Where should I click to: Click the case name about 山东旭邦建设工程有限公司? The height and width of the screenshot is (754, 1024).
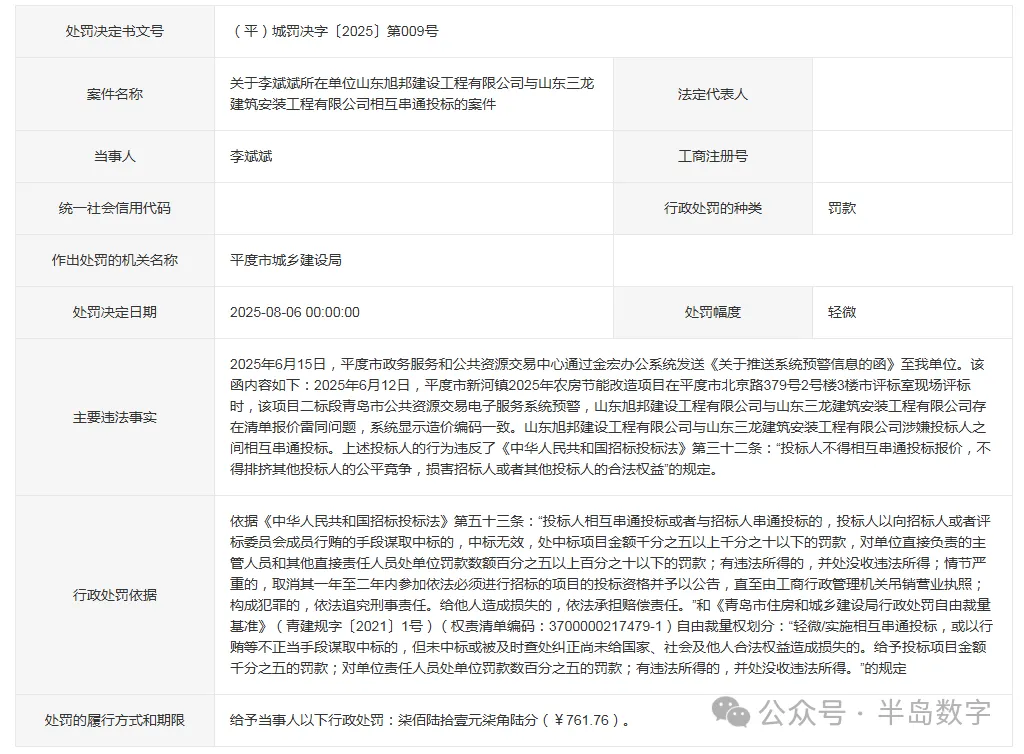(x=410, y=94)
